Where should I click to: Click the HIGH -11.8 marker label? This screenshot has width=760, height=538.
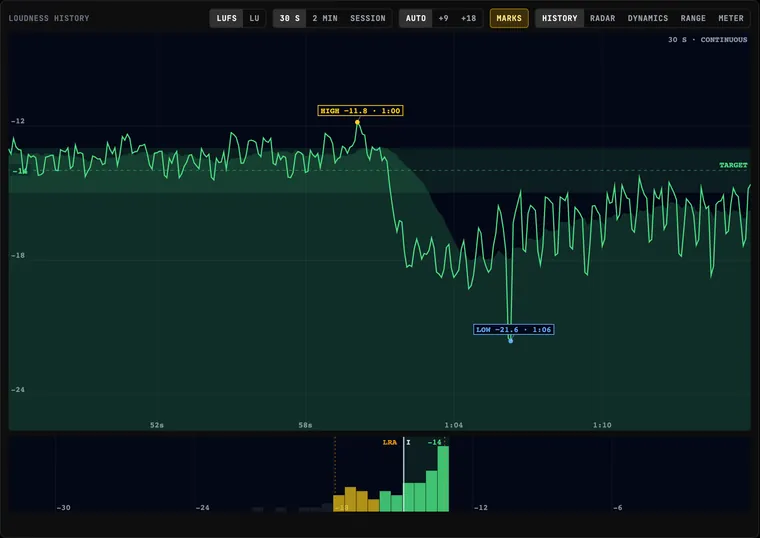(x=360, y=111)
